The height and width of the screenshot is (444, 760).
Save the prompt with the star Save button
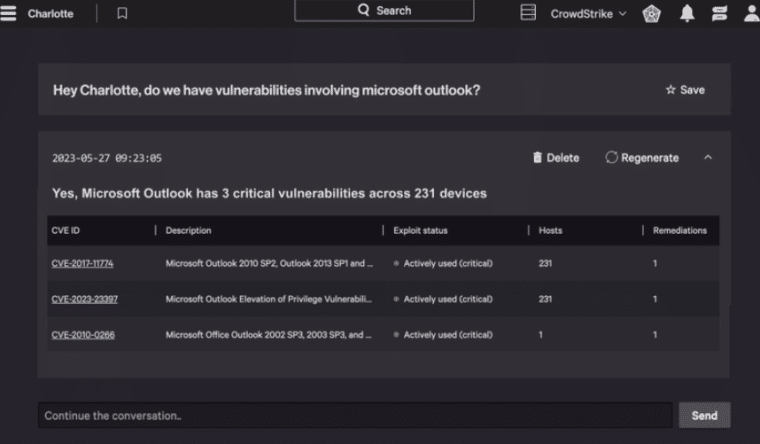click(685, 90)
